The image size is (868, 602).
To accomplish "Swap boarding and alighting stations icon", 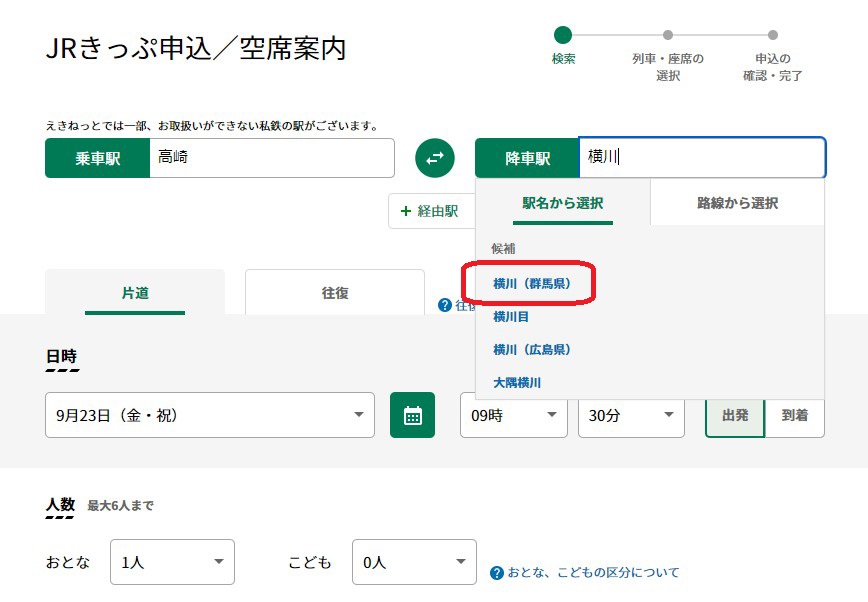I will click(x=435, y=158).
